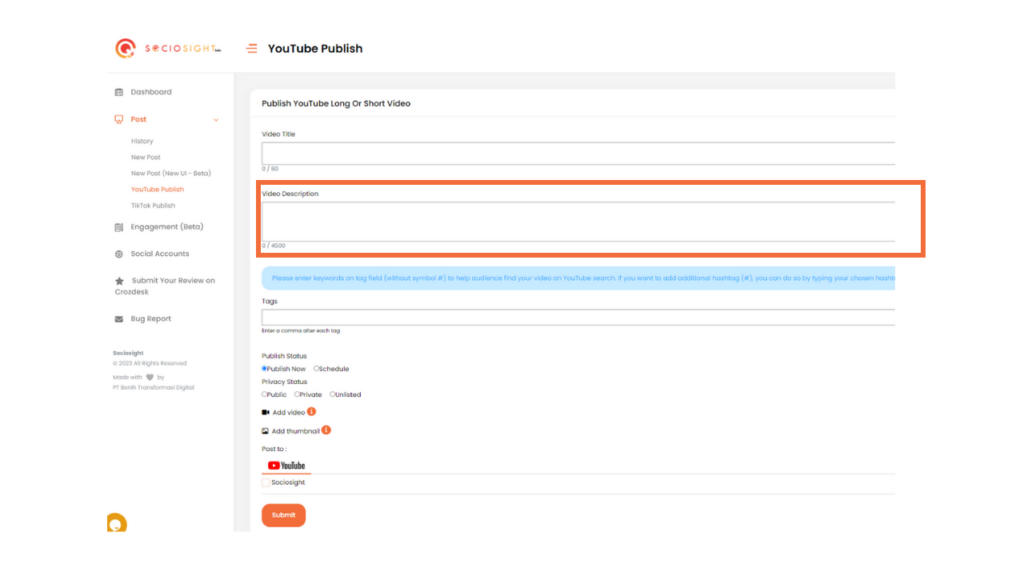Check the Sociosight account checkbox
The image size is (1024, 576).
266,483
